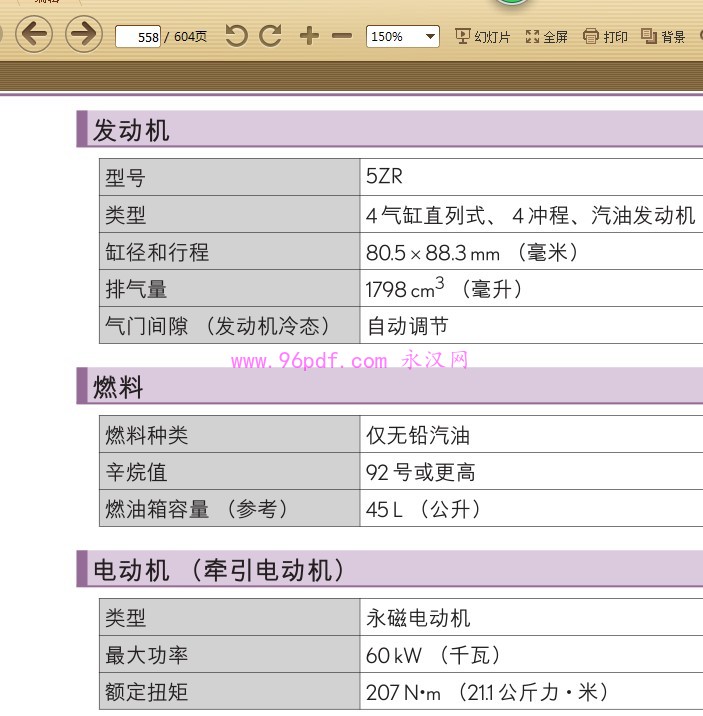Click the 5ZR engine model cell

point(385,177)
